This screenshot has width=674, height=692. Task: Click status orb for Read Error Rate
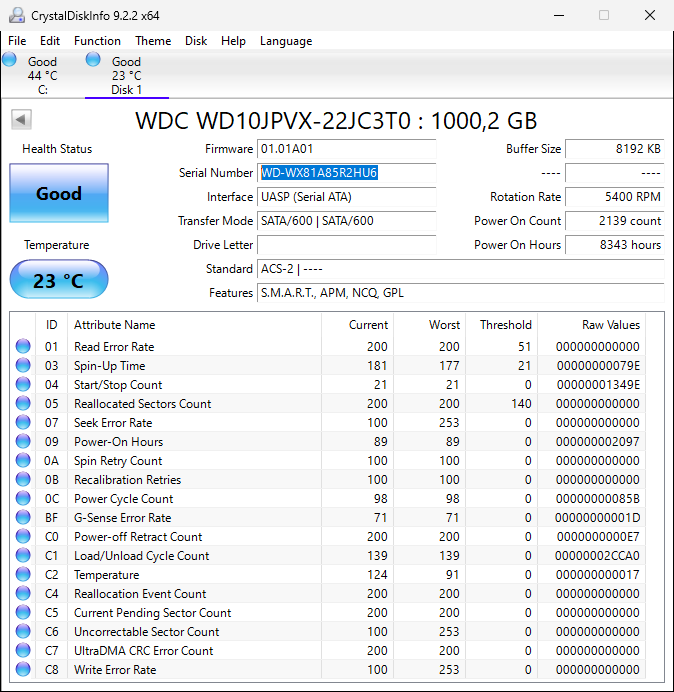23,346
